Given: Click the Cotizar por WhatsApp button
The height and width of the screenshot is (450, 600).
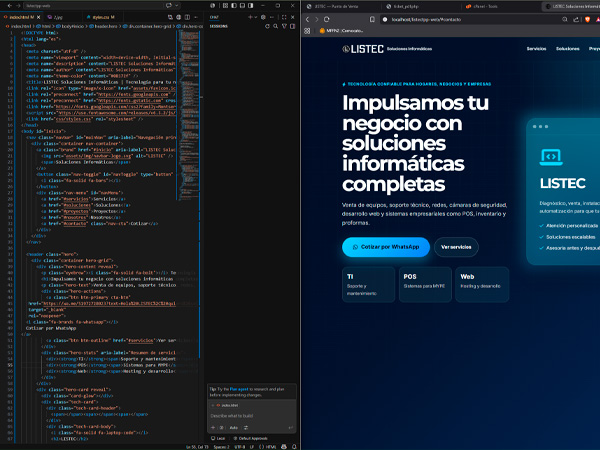Looking at the screenshot, I should click(386, 247).
